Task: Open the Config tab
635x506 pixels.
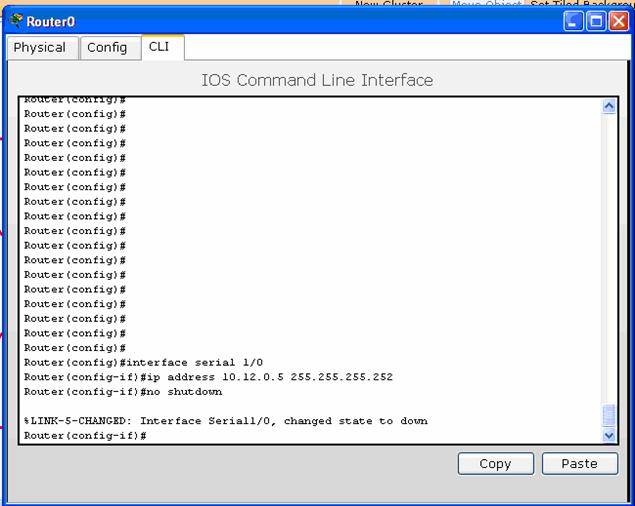Action: pos(107,47)
